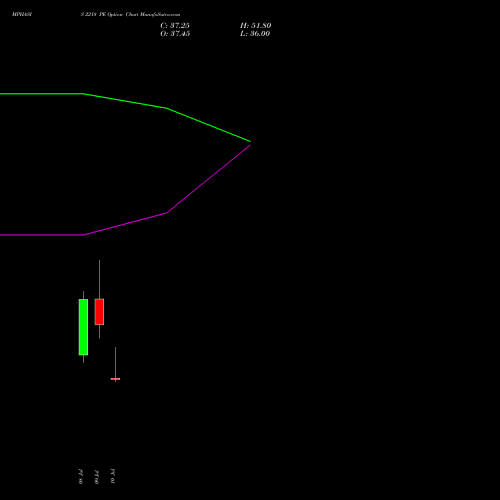Click the date label under the doji candle
Image resolution: width=500 pixels, height=500 pixels.
click(113, 477)
